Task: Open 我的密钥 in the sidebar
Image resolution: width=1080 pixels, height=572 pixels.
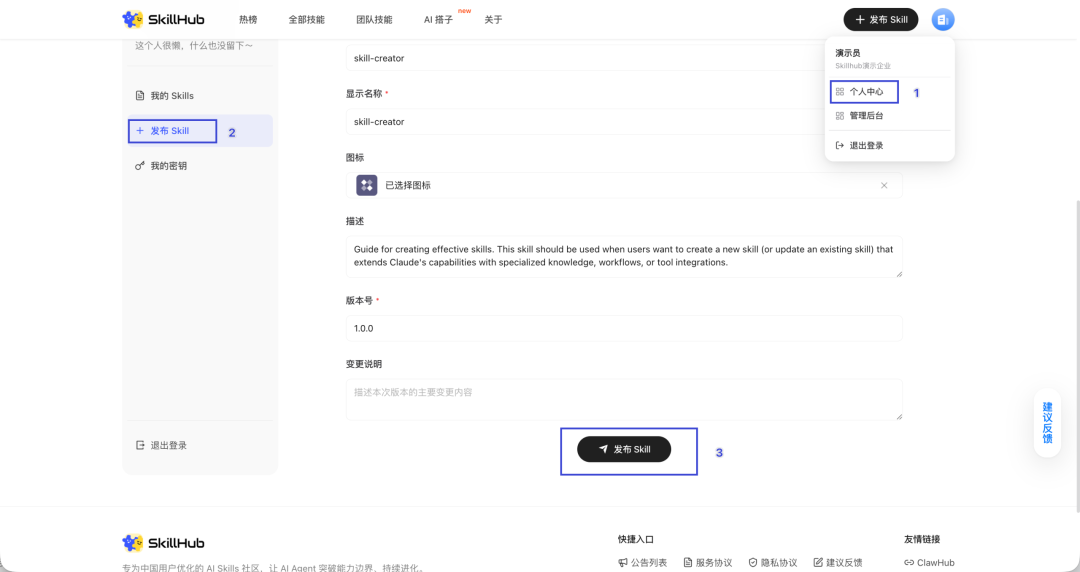Action: [200, 165]
